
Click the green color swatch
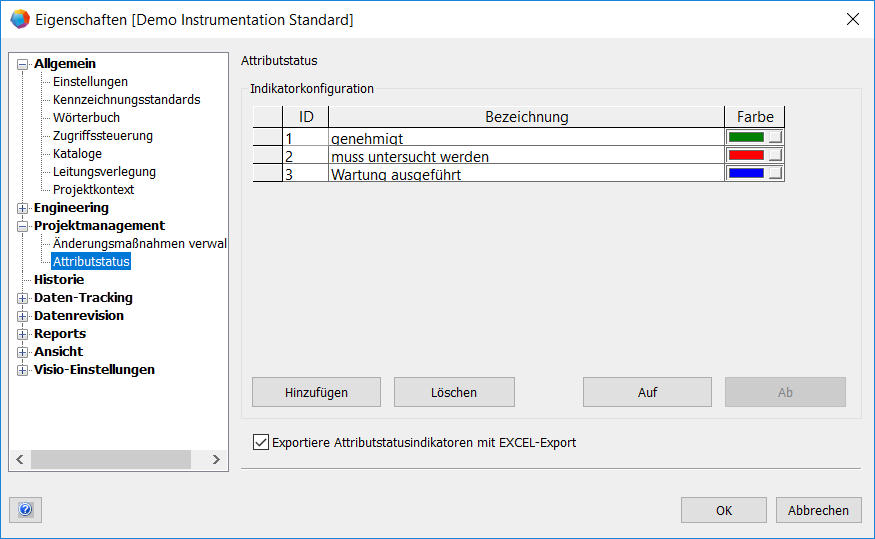(746, 137)
